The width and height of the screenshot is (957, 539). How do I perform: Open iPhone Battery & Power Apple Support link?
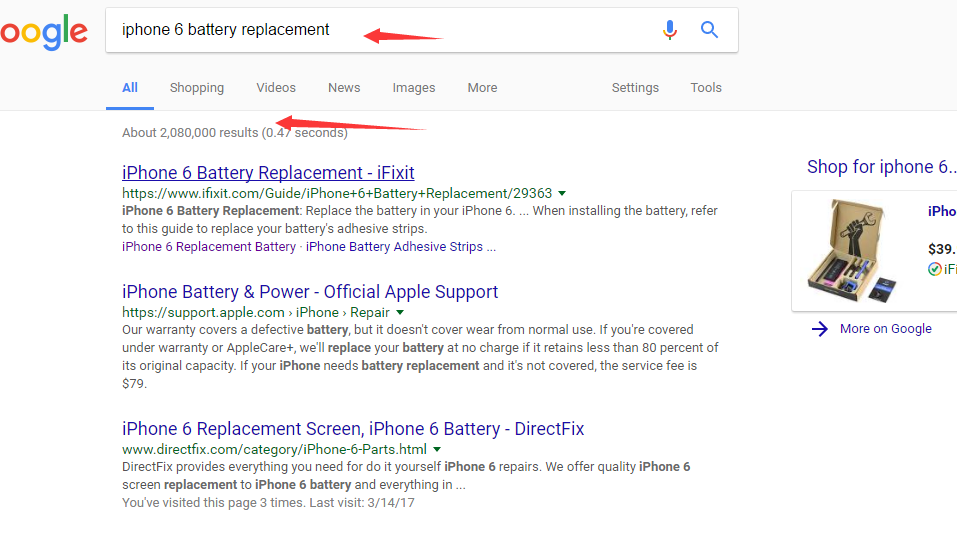(310, 292)
